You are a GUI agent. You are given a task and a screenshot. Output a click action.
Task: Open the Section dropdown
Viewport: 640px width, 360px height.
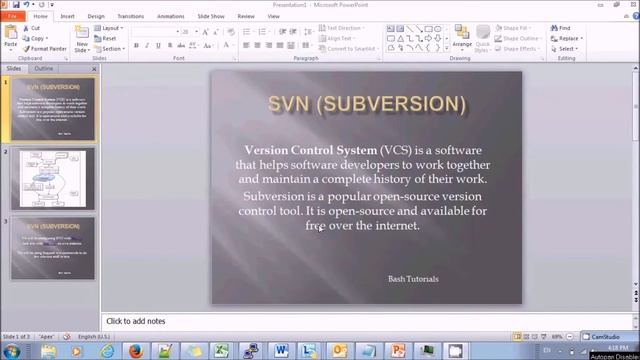(109, 49)
